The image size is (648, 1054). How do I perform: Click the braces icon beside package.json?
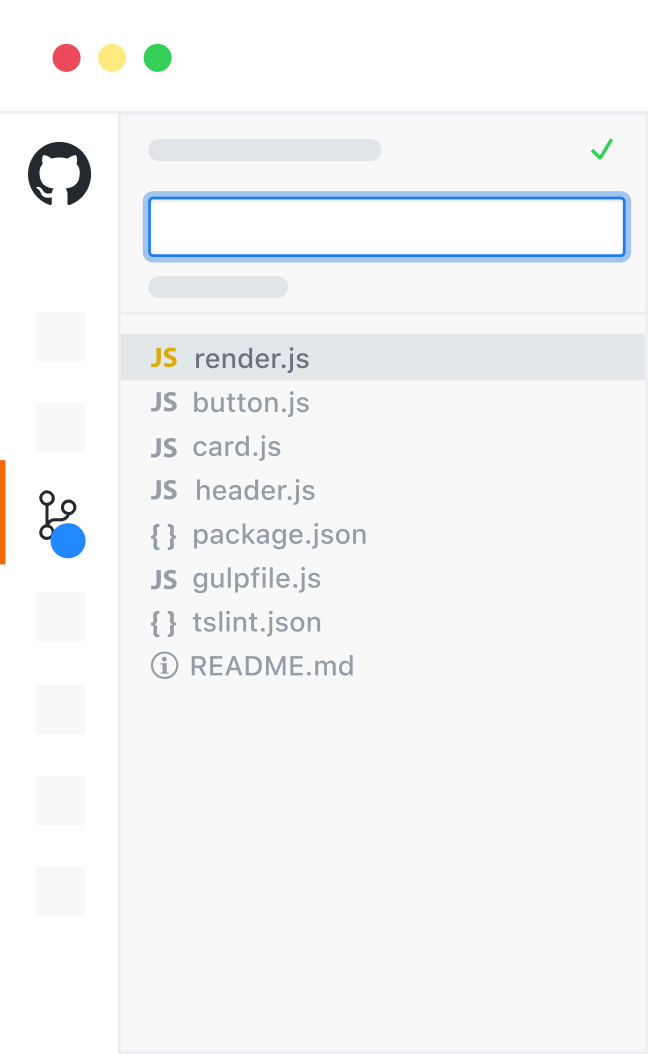click(163, 535)
